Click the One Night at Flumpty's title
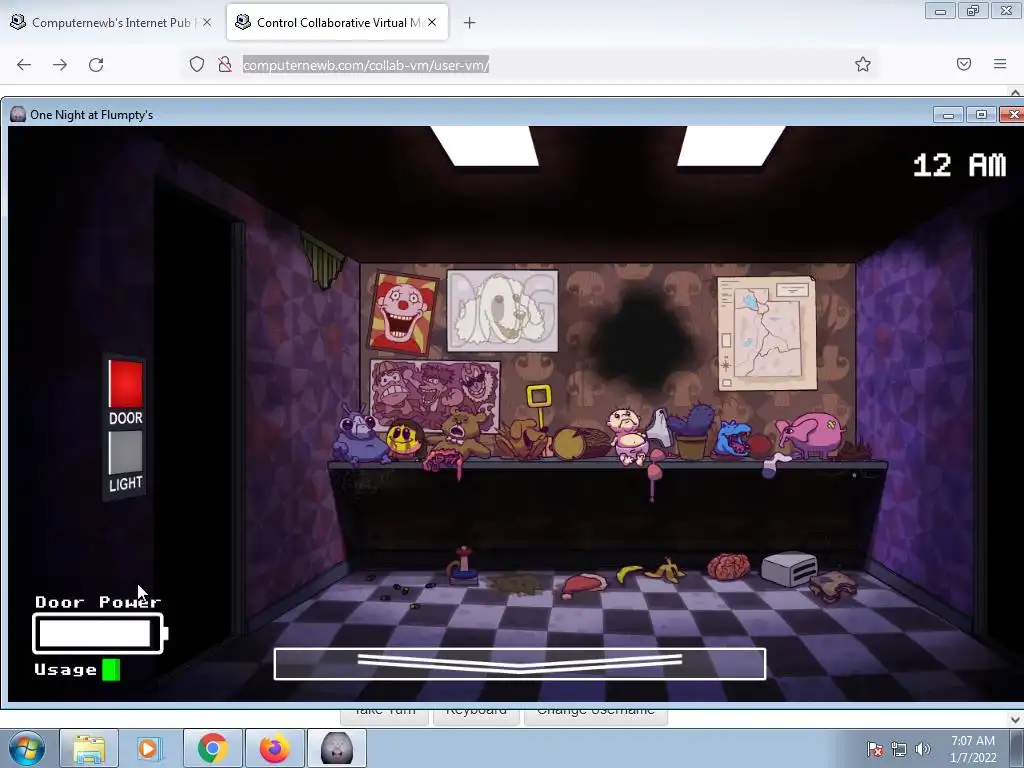This screenshot has height=768, width=1024. pos(91,115)
